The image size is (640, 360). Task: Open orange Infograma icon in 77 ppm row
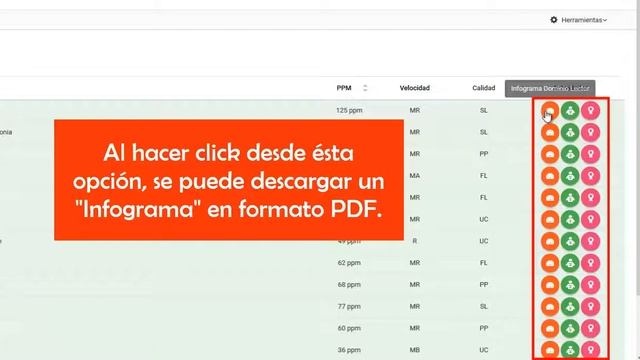coord(550,307)
